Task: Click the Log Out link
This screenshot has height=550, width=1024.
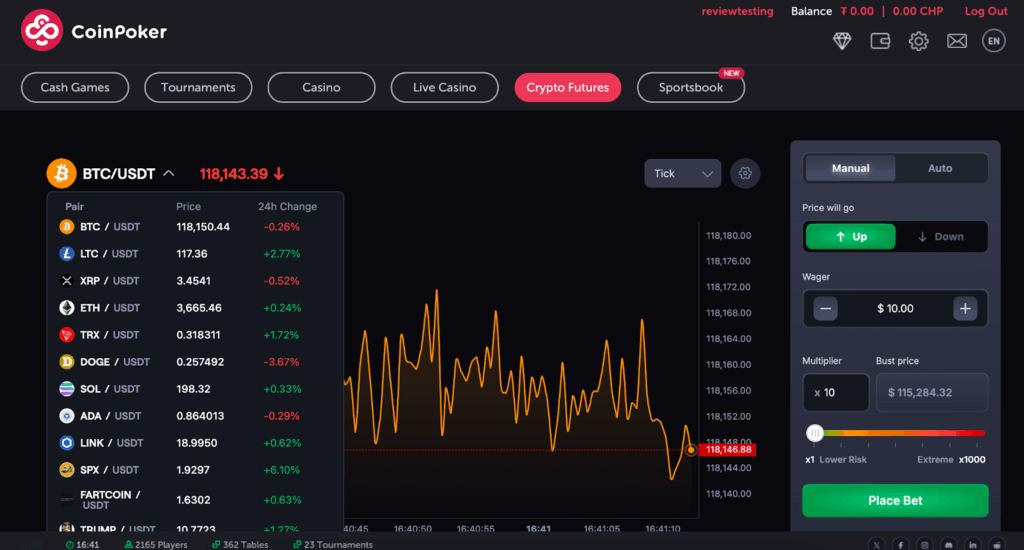Action: point(985,11)
